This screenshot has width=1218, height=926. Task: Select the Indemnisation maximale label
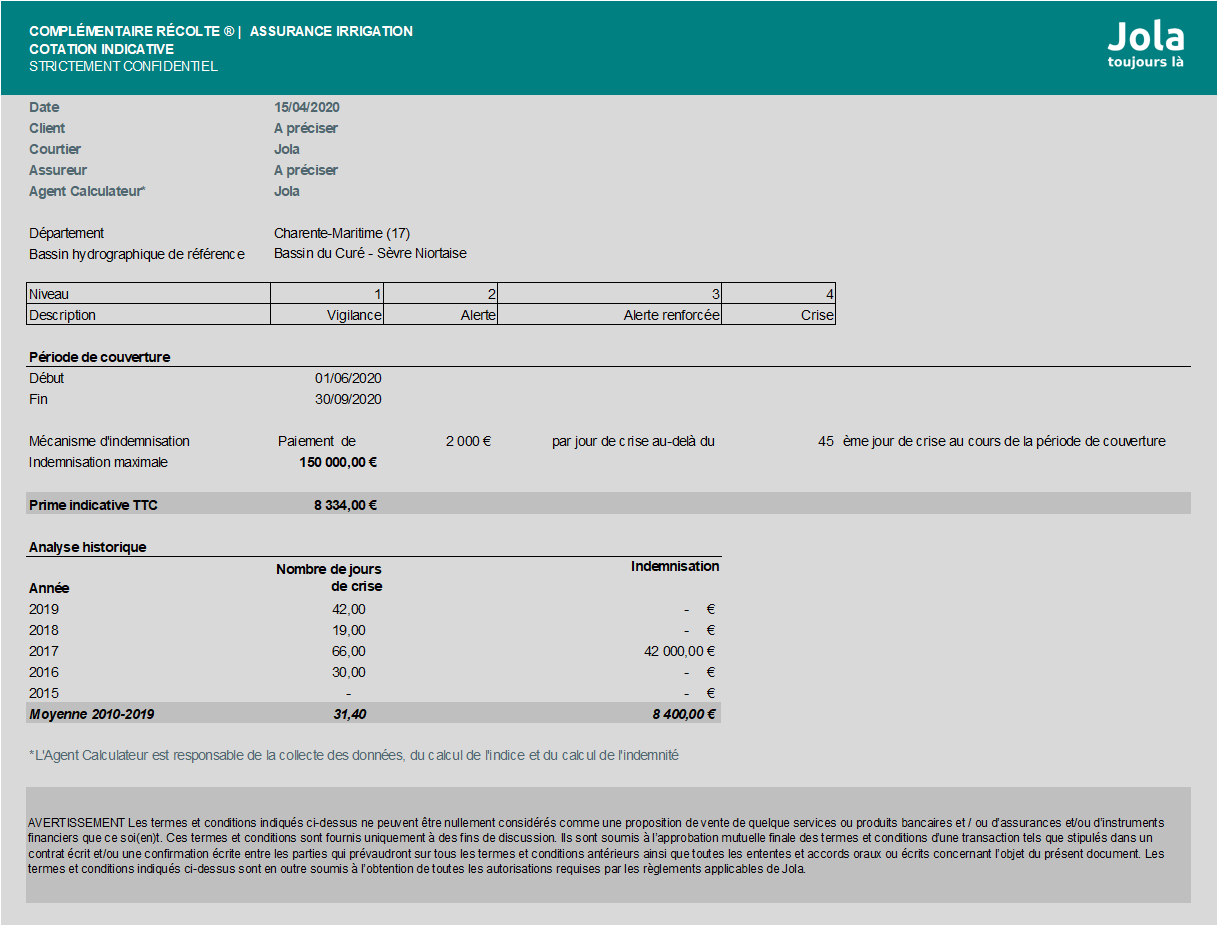click(99, 462)
